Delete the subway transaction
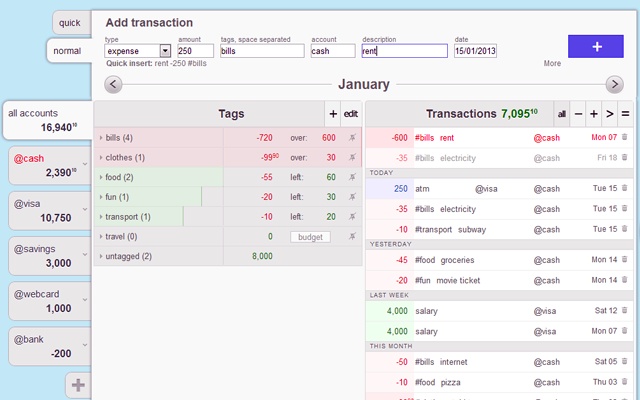Image resolution: width=640 pixels, height=400 pixels. (x=624, y=229)
